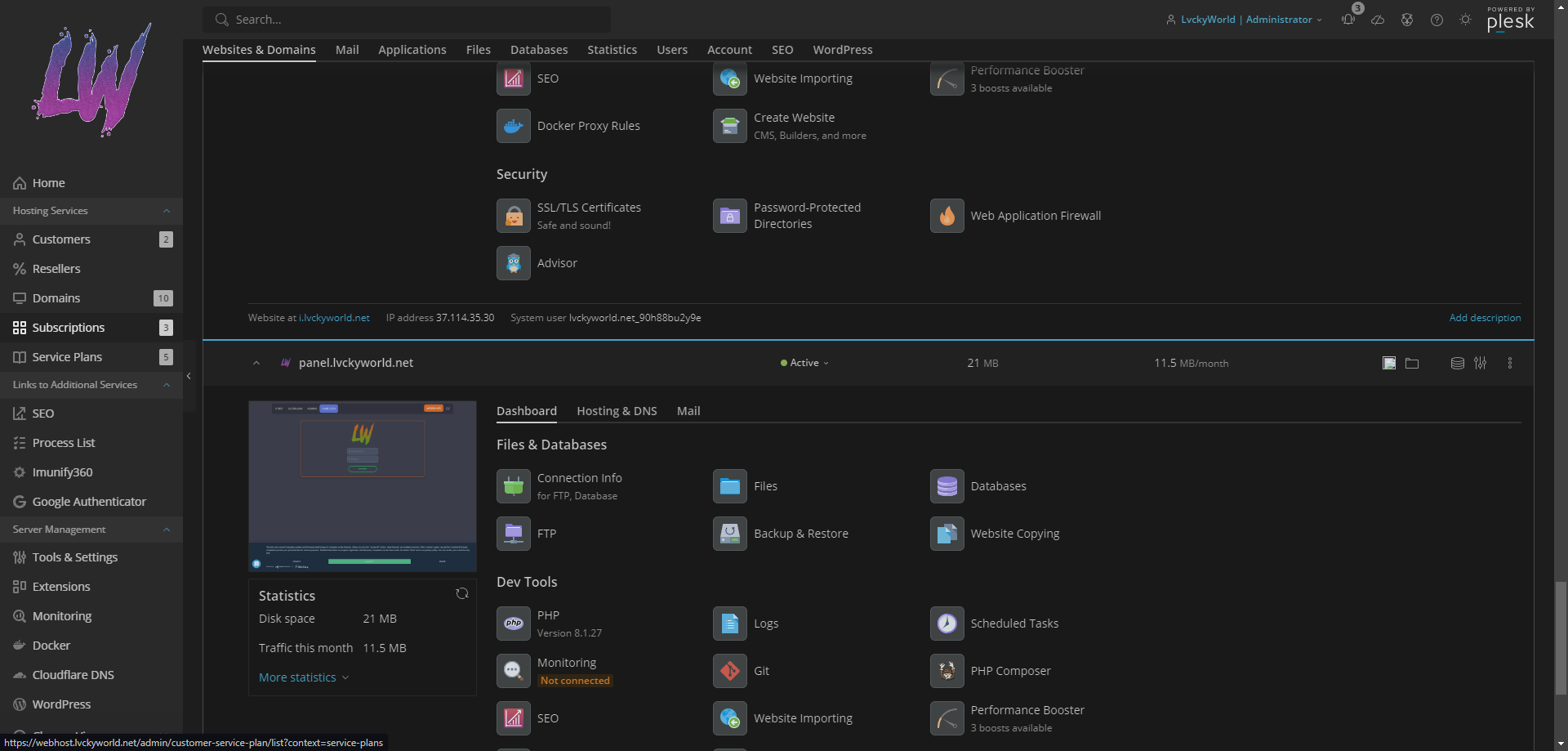Viewport: 1568px width, 751px height.
Task: Open the i.lvckyworld.net website link
Action: coord(334,318)
